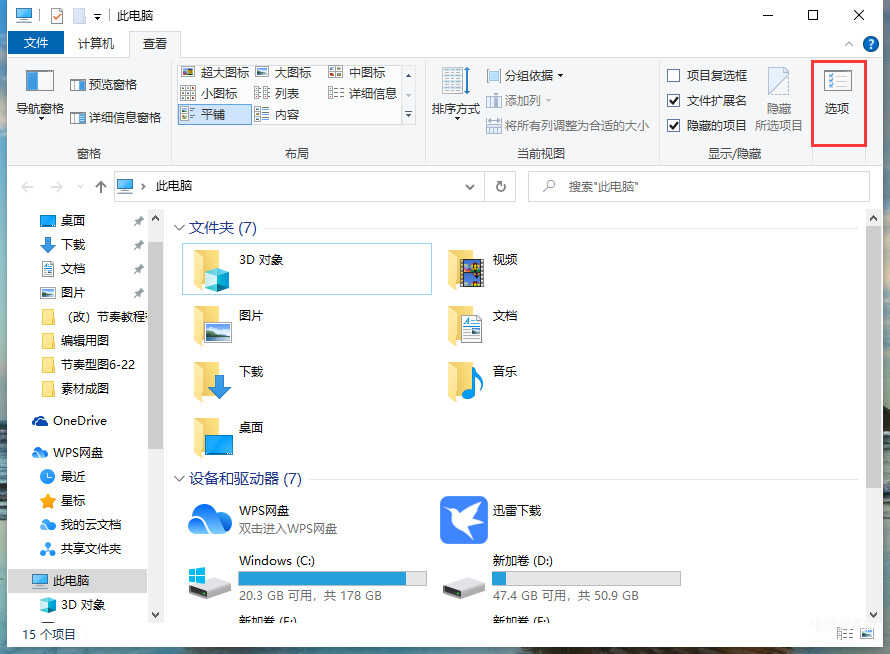890x654 pixels.
Task: Click the up-arrow parent folder button
Action: pos(100,187)
